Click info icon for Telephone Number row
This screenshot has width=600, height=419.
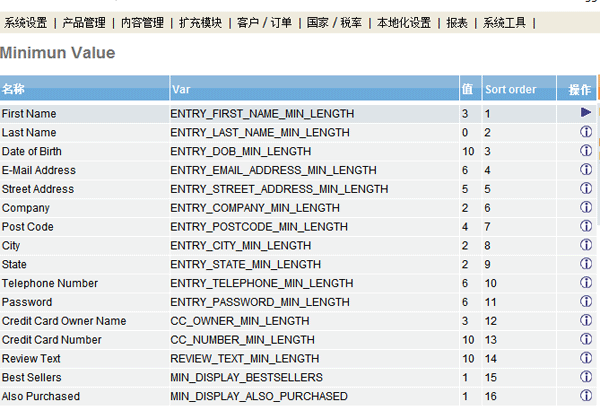click(x=586, y=283)
